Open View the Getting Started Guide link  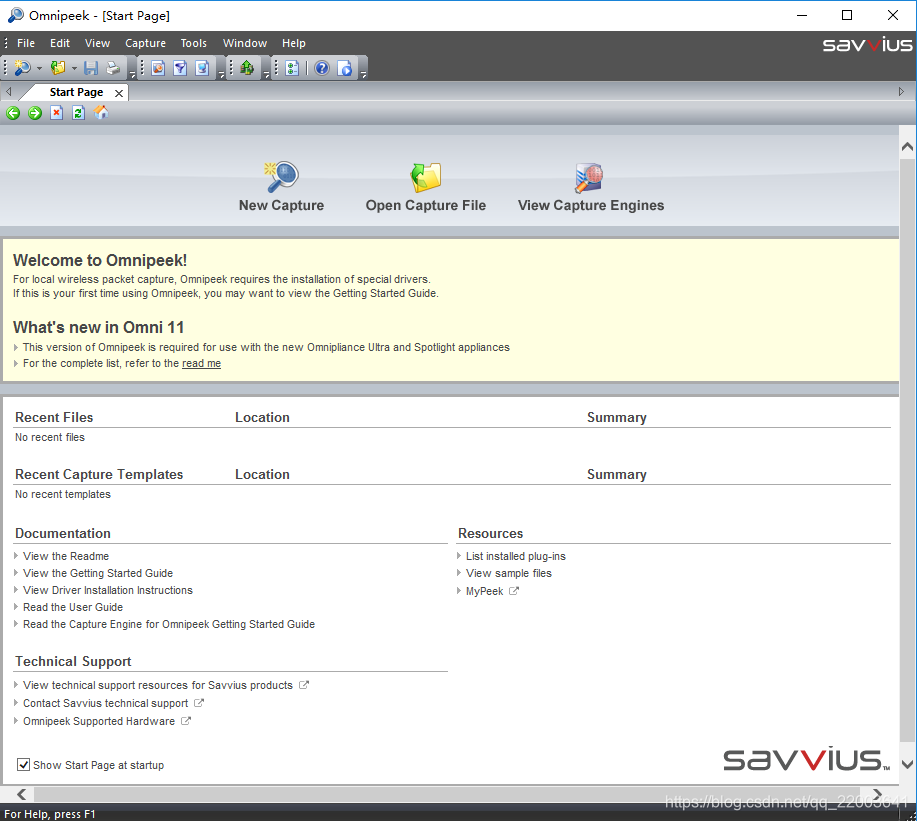pyautogui.click(x=98, y=573)
